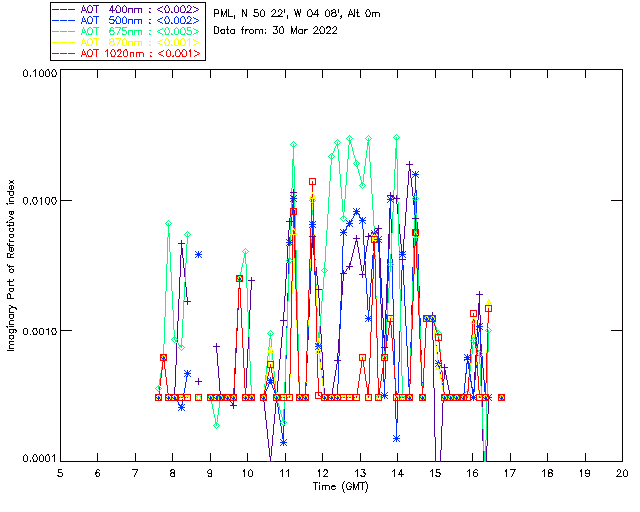Click the red dashed line swatch in legend
Image resolution: width=640 pixels, height=512 pixels.
click(64, 53)
